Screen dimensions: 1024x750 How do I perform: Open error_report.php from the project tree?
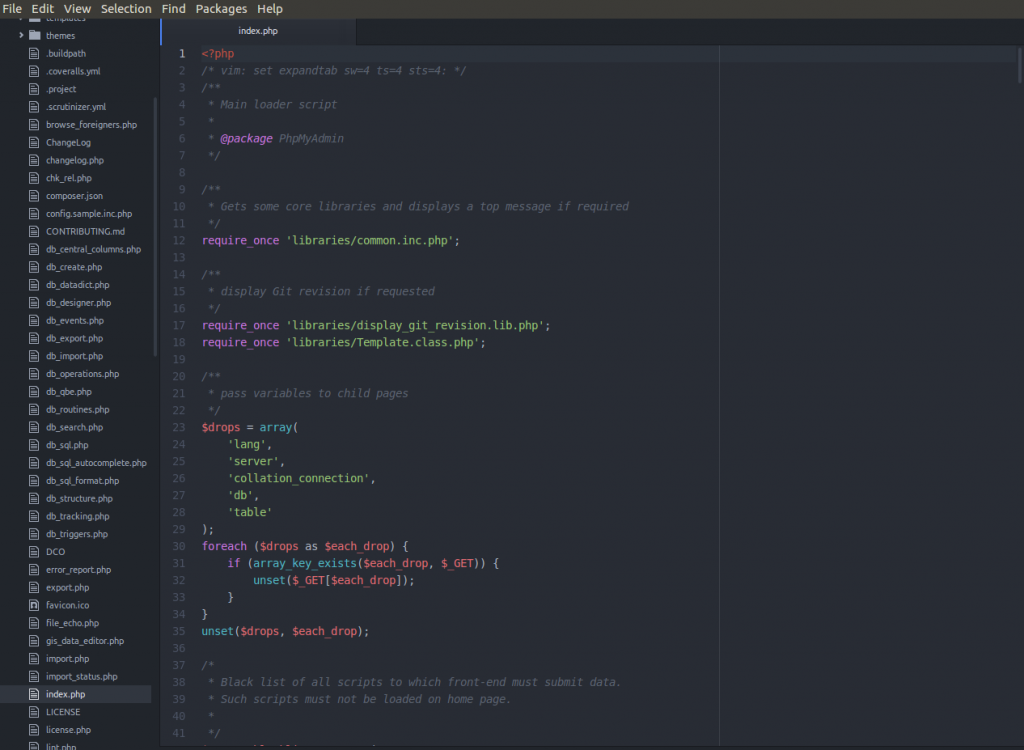78,570
